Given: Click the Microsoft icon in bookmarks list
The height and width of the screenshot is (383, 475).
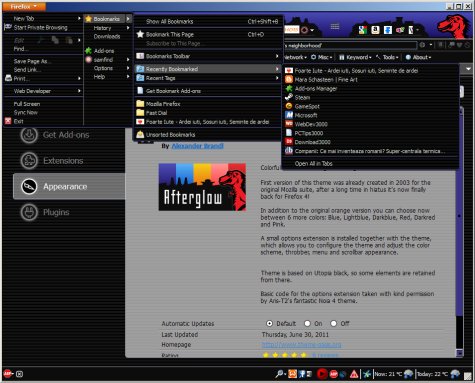Looking at the screenshot, I should coord(289,115).
